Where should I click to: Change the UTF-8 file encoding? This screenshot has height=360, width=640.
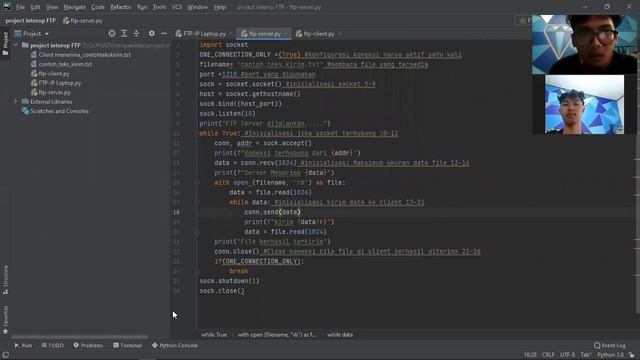(x=567, y=355)
